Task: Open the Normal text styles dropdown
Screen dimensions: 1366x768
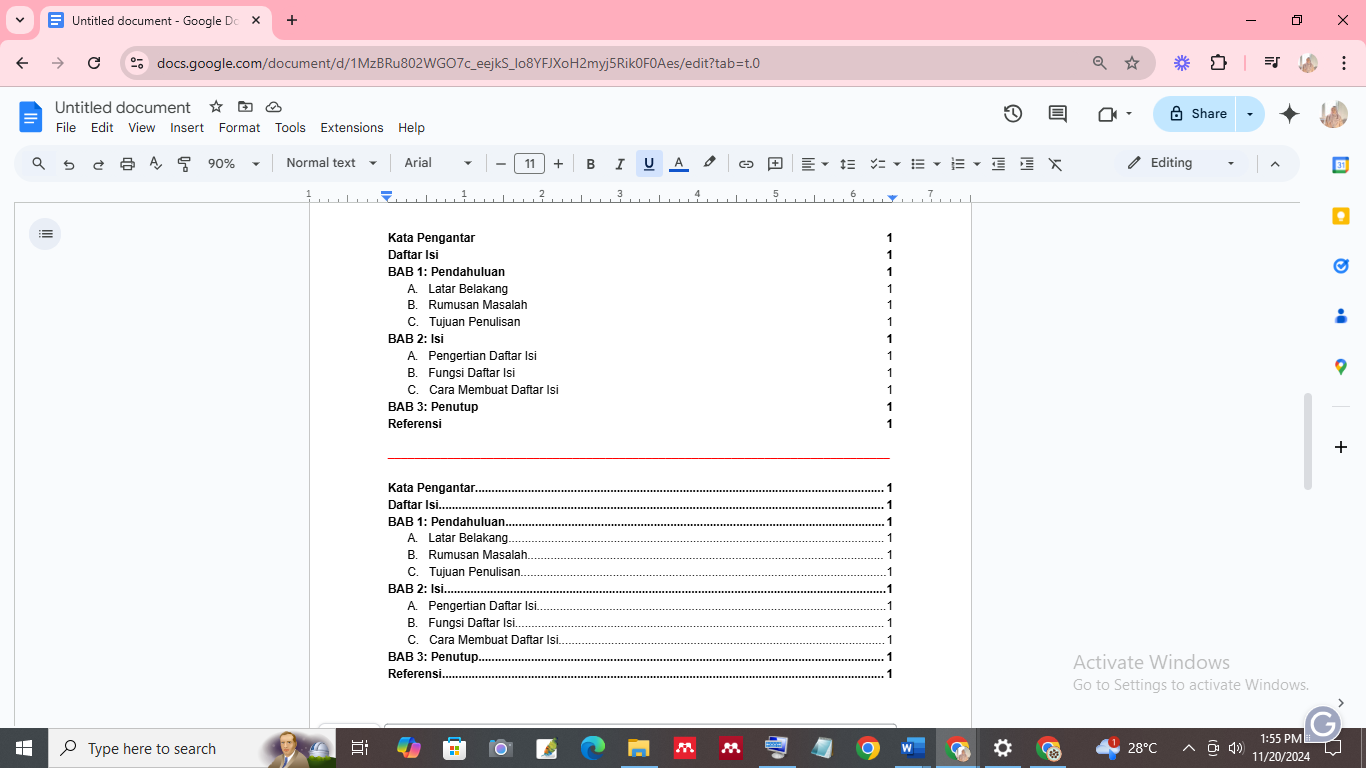Action: coord(331,163)
